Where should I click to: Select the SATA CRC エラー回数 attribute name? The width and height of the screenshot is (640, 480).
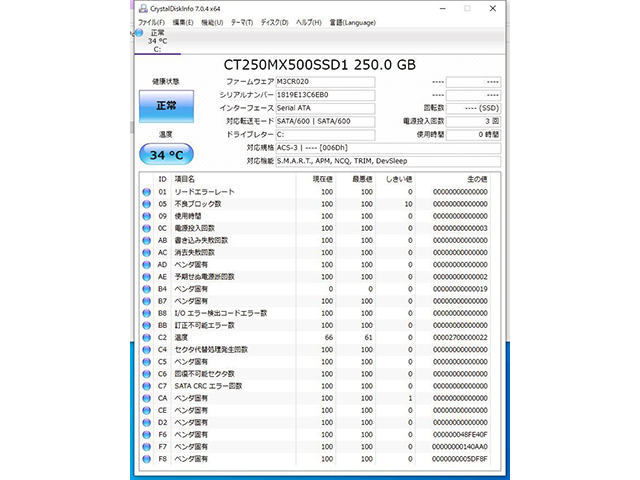(x=208, y=386)
